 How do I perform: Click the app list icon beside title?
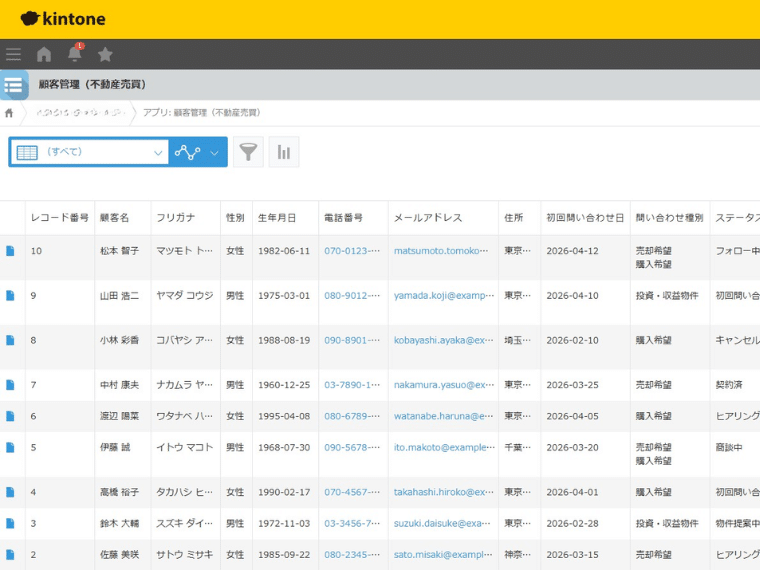[x=14, y=85]
